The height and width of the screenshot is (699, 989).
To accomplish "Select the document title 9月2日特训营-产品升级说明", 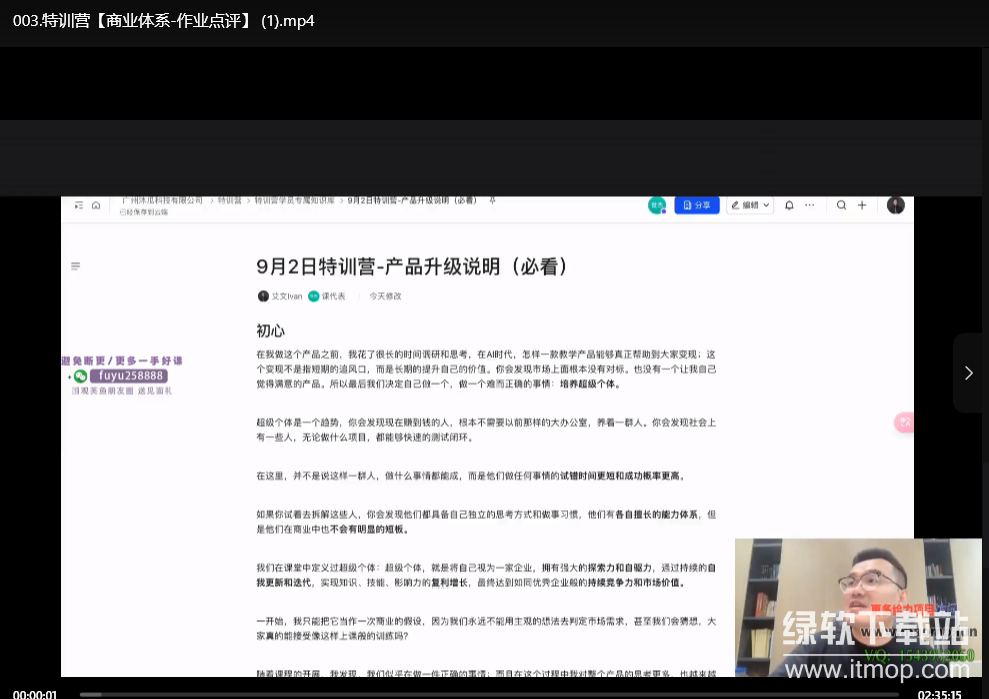I will pyautogui.click(x=412, y=267).
